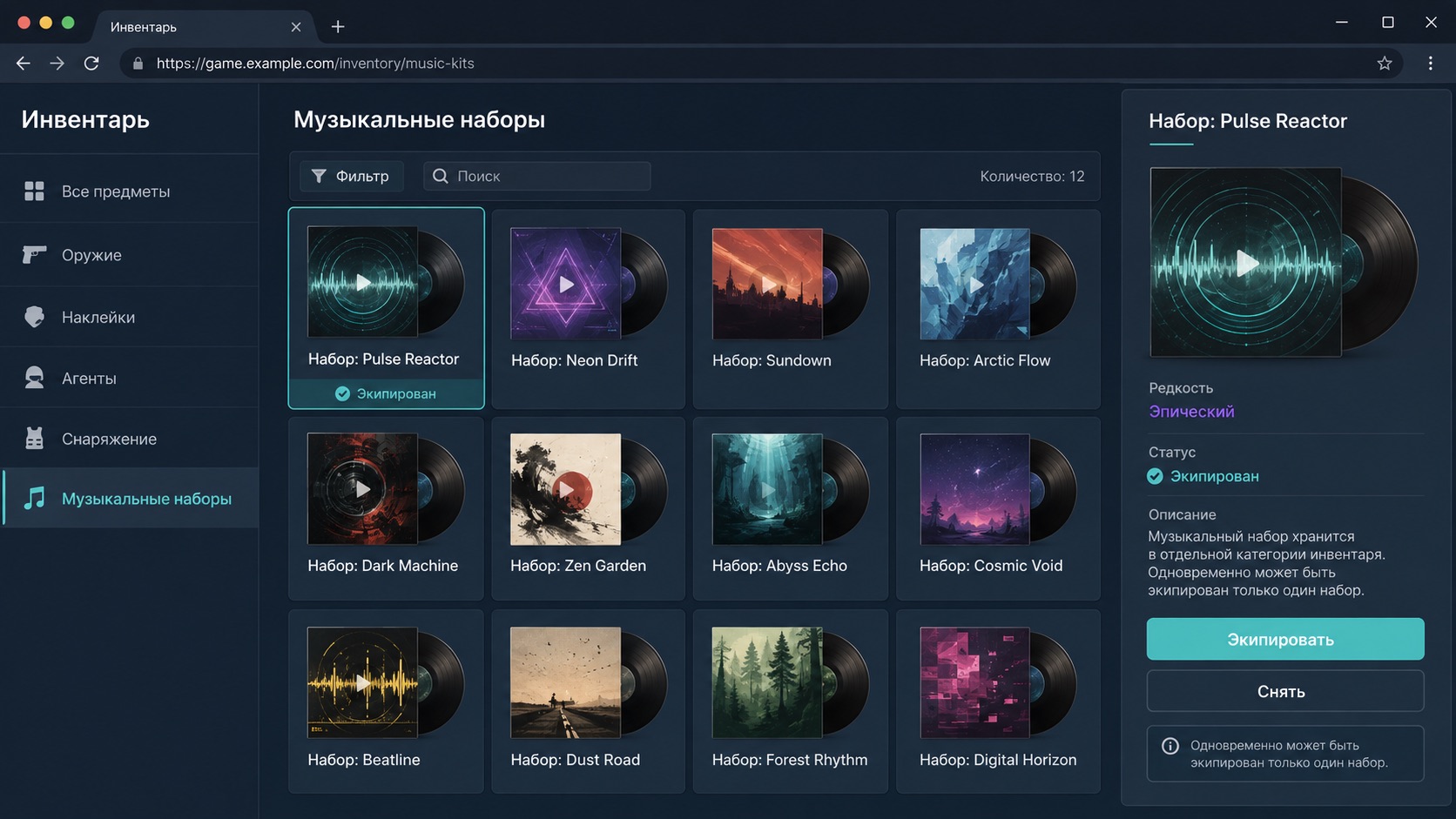Play the Arctic Flow kit preview
Screen dimensions: 1456x819
pos(975,284)
